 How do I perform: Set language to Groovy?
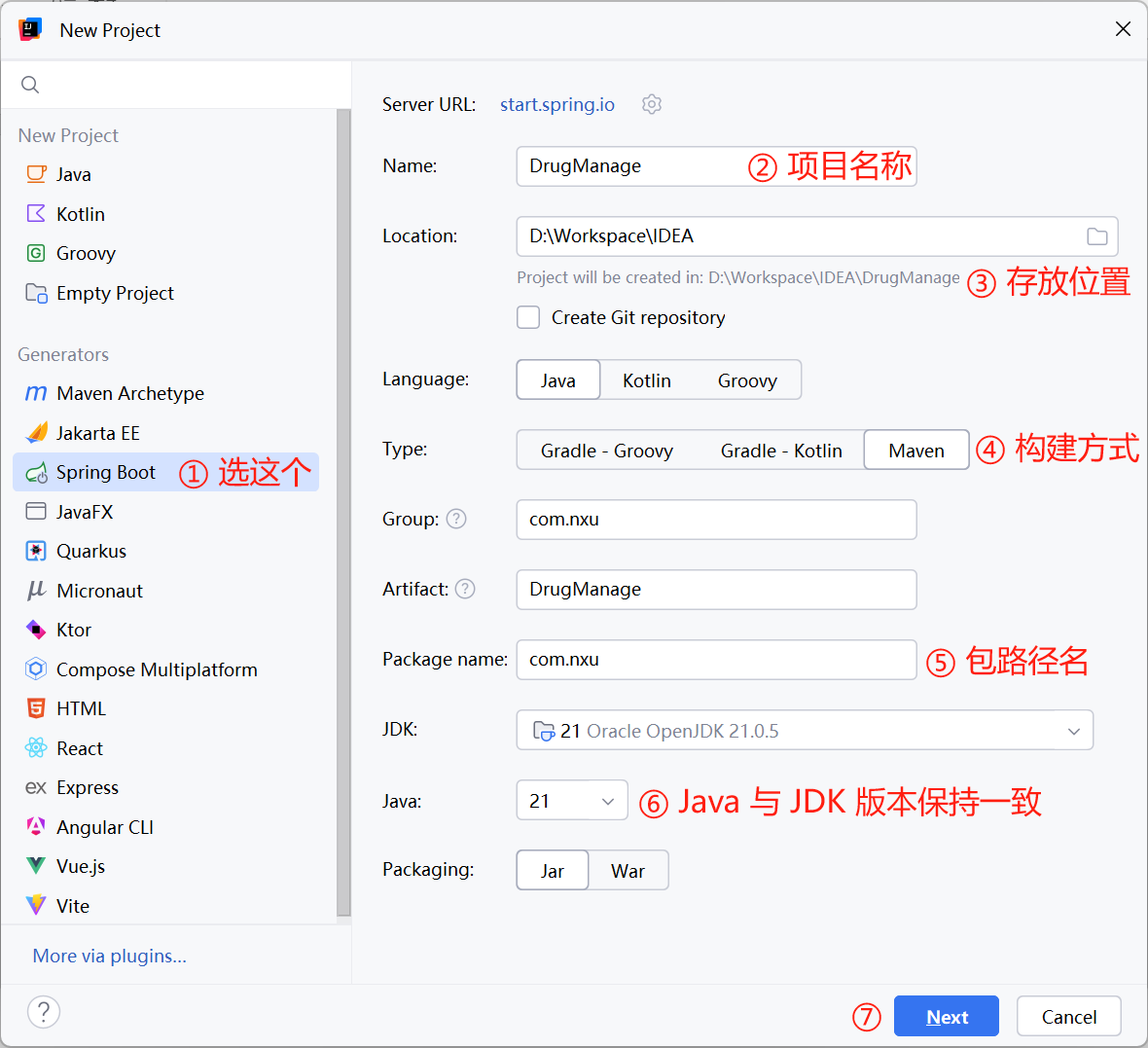click(747, 380)
